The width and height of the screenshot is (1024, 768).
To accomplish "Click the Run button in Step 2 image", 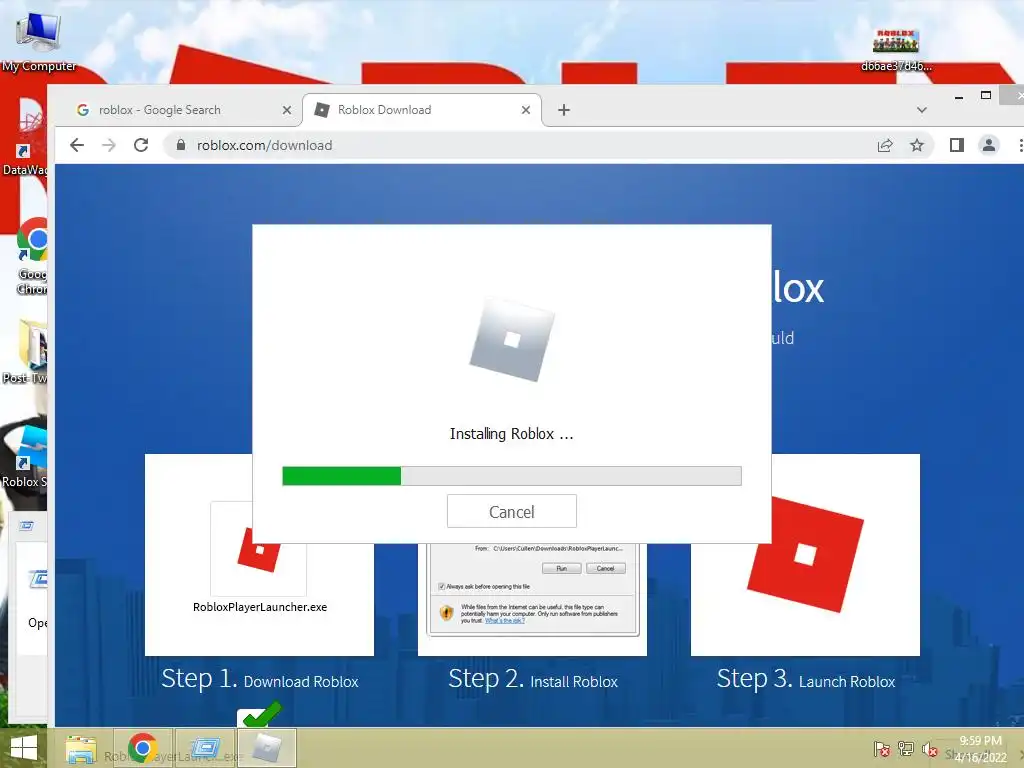I will 562,568.
